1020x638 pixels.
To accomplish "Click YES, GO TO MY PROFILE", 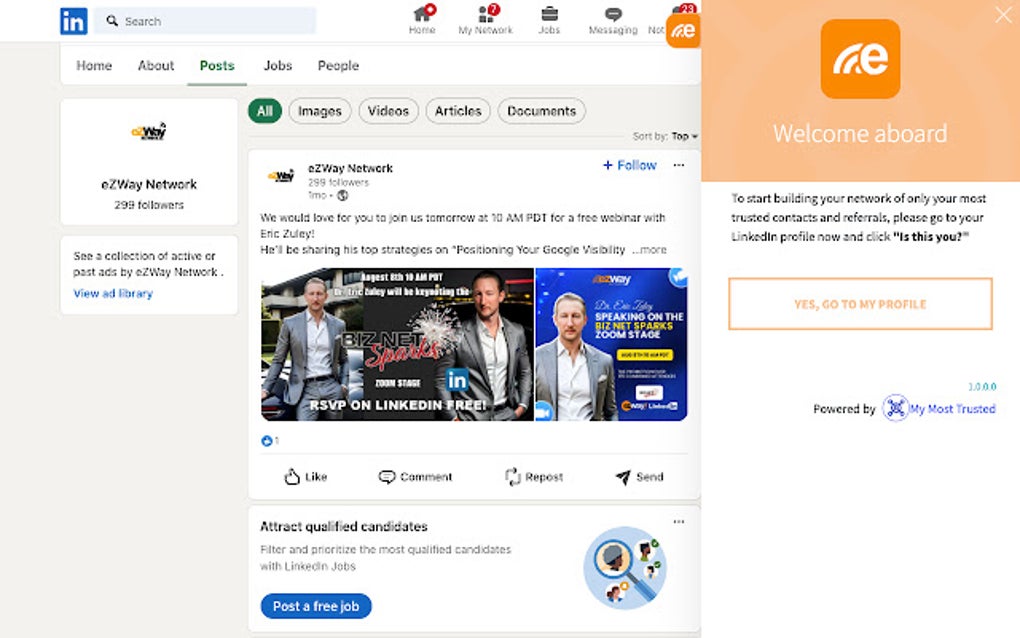I will (x=860, y=304).
